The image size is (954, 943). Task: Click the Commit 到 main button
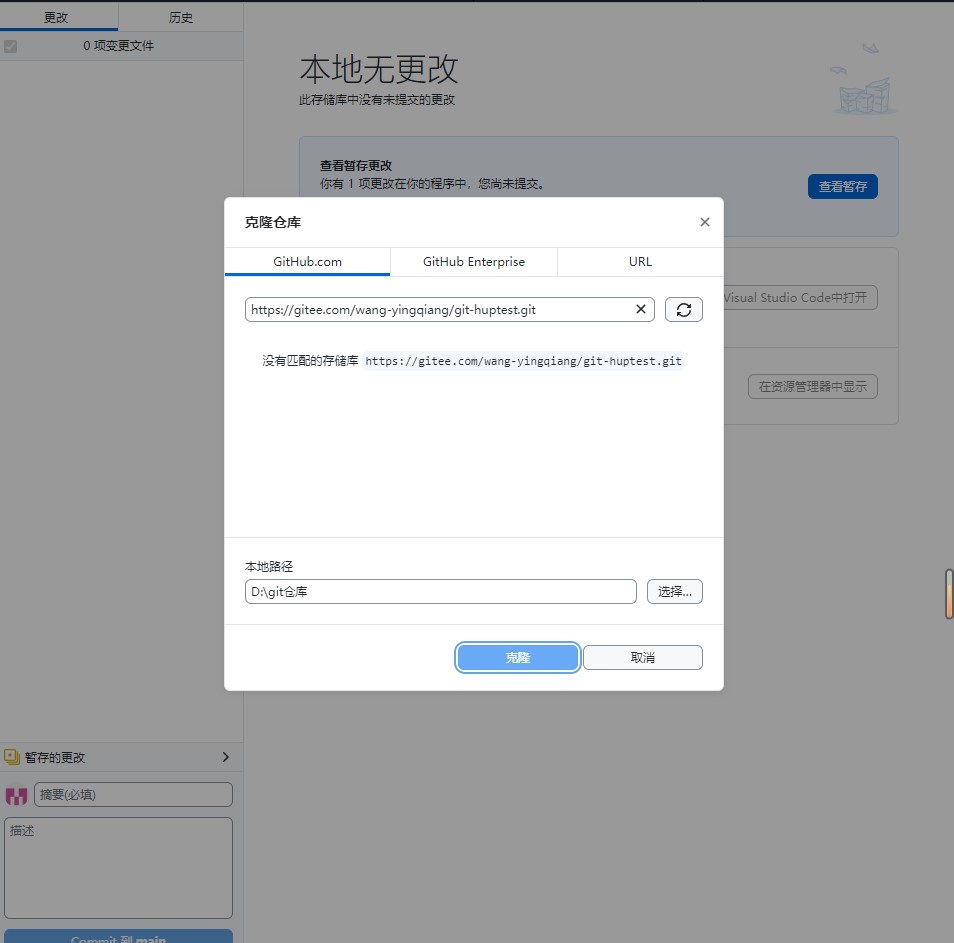[x=118, y=936]
